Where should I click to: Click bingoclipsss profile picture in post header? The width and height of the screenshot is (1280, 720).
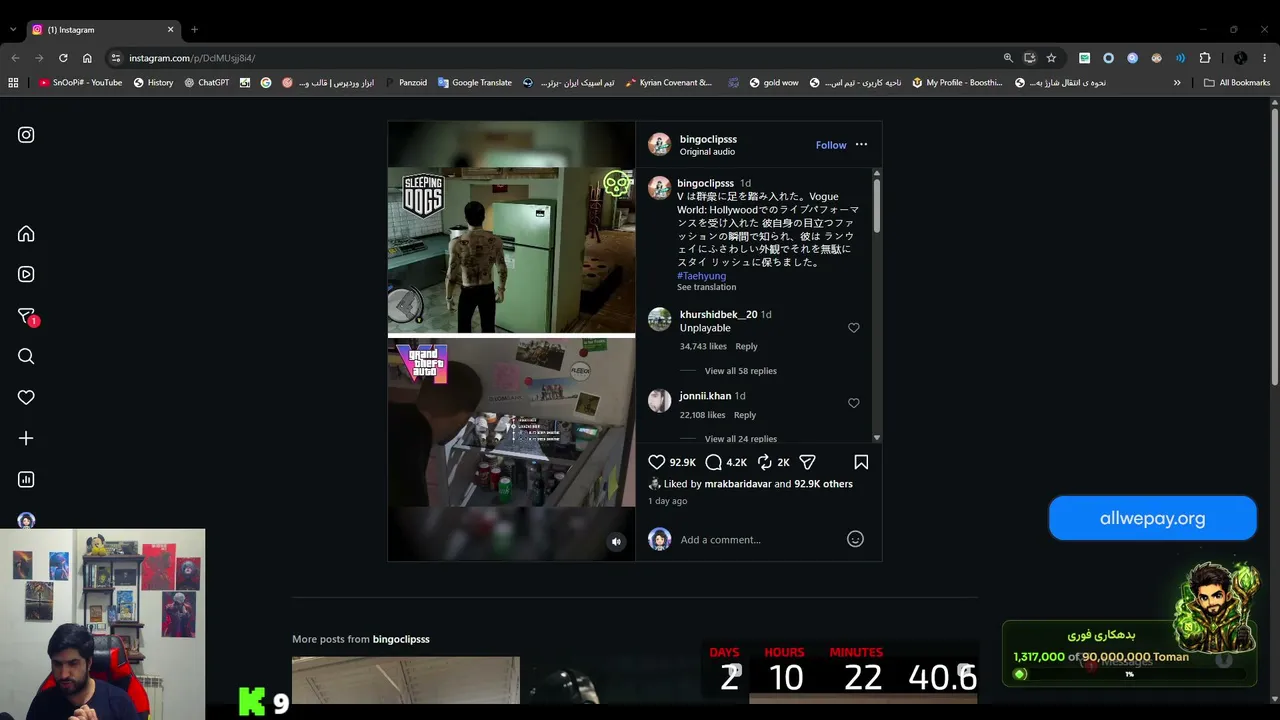point(659,144)
